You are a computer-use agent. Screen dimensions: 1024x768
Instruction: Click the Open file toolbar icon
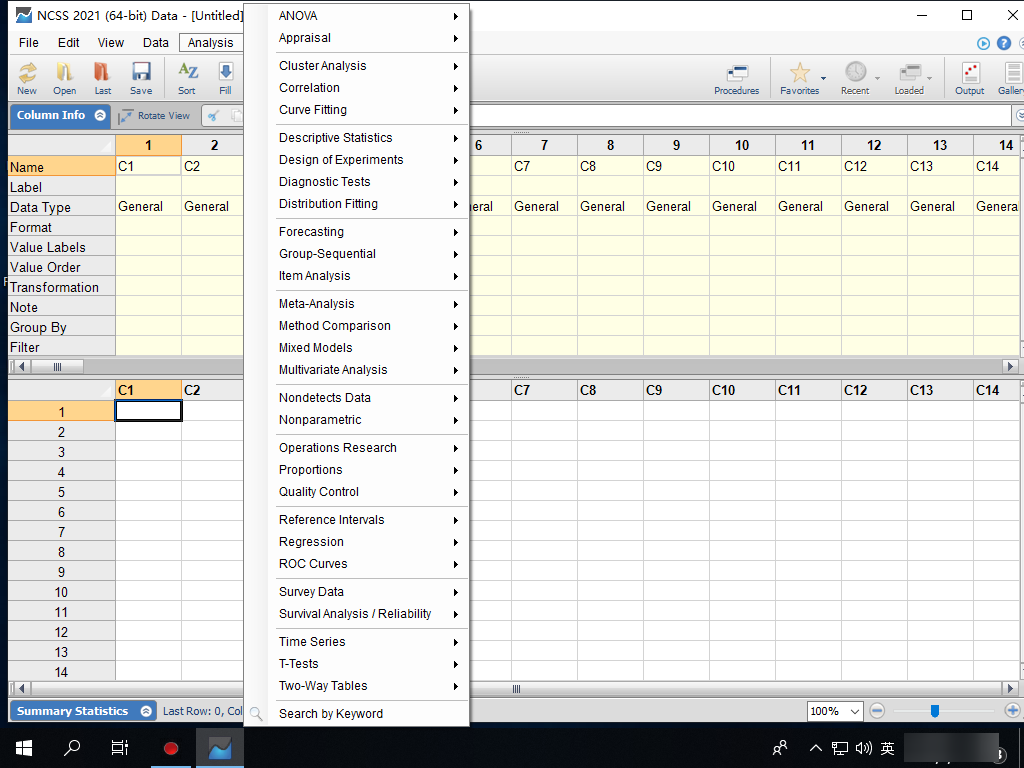tap(65, 78)
